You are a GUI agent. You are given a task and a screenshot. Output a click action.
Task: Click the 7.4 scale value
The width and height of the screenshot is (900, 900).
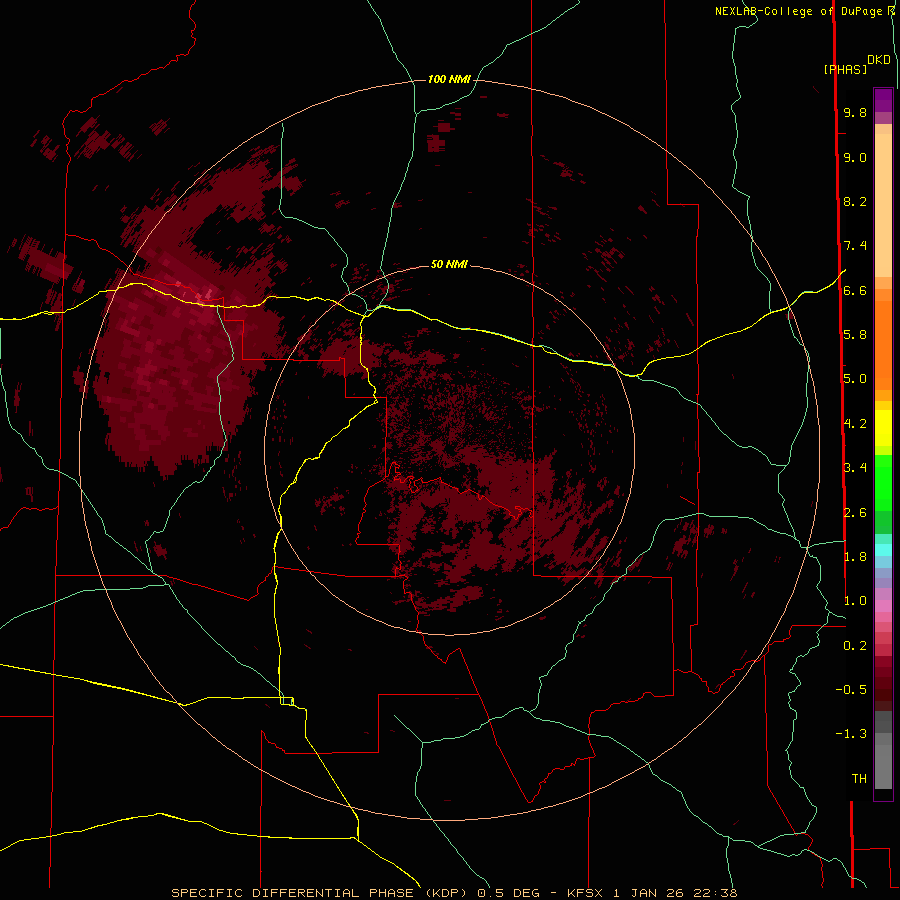(x=855, y=246)
